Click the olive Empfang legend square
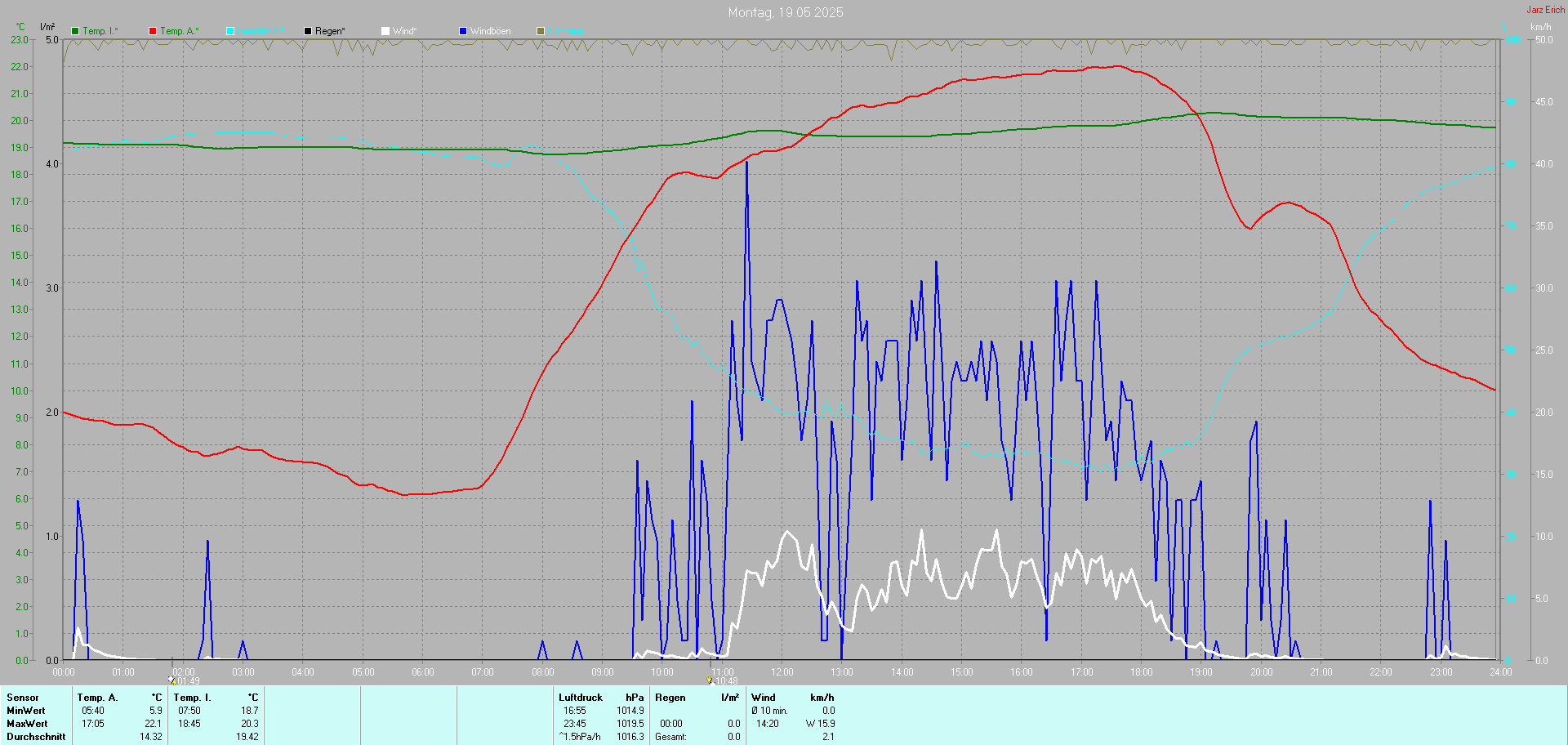This screenshot has width=1568, height=745. click(x=541, y=31)
